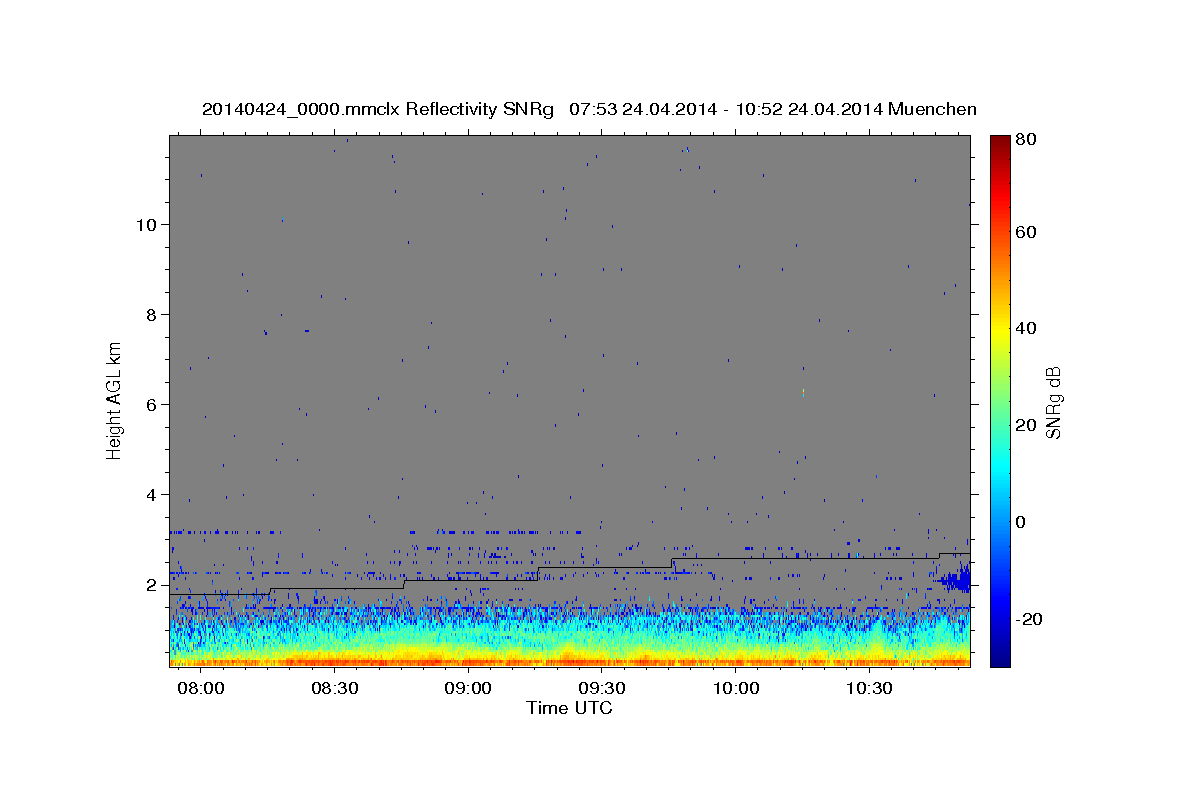Click the colorbar value label 0
This screenshot has height=800, width=1200.
pos(1023,522)
